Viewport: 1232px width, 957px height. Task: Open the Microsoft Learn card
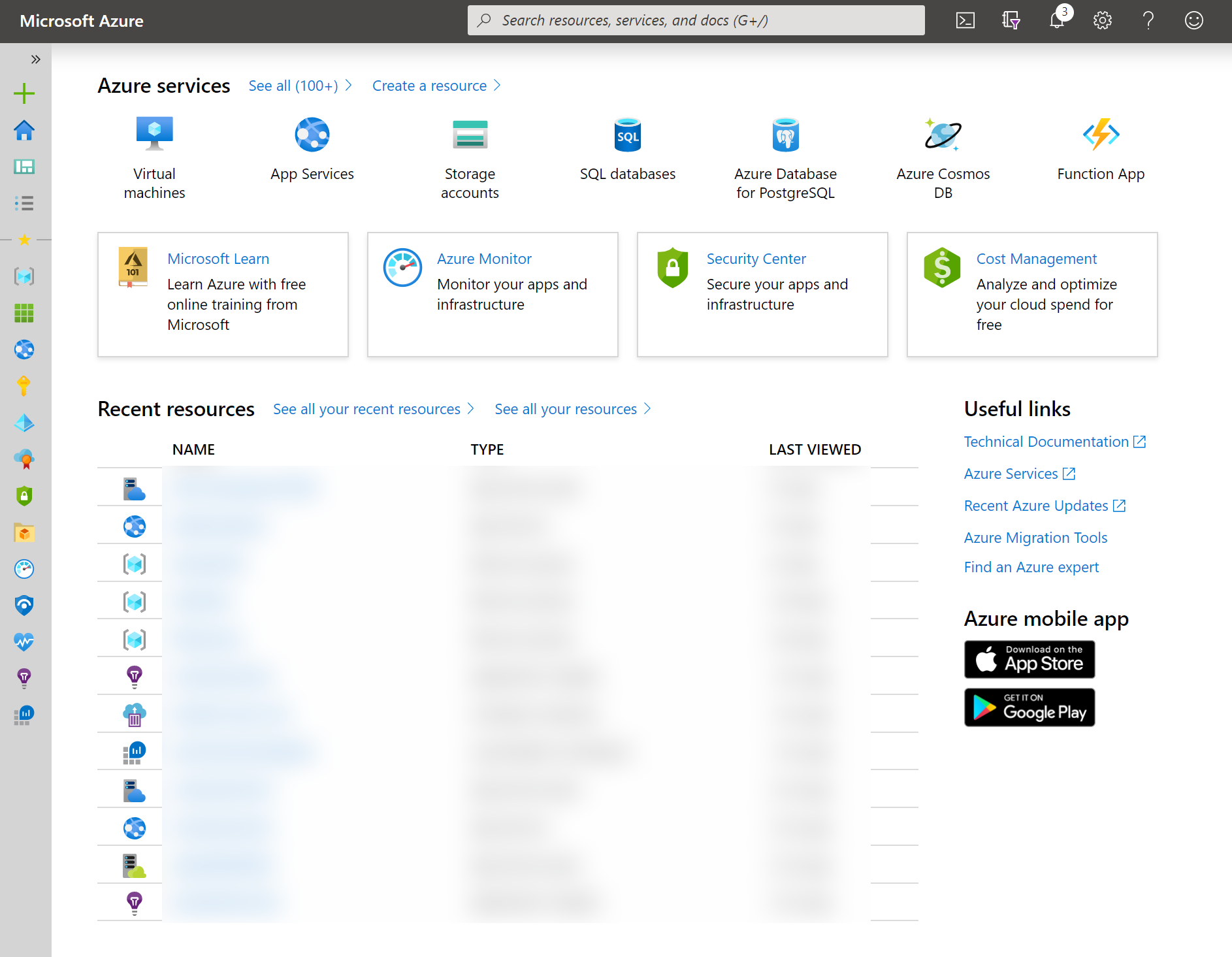tap(223, 295)
